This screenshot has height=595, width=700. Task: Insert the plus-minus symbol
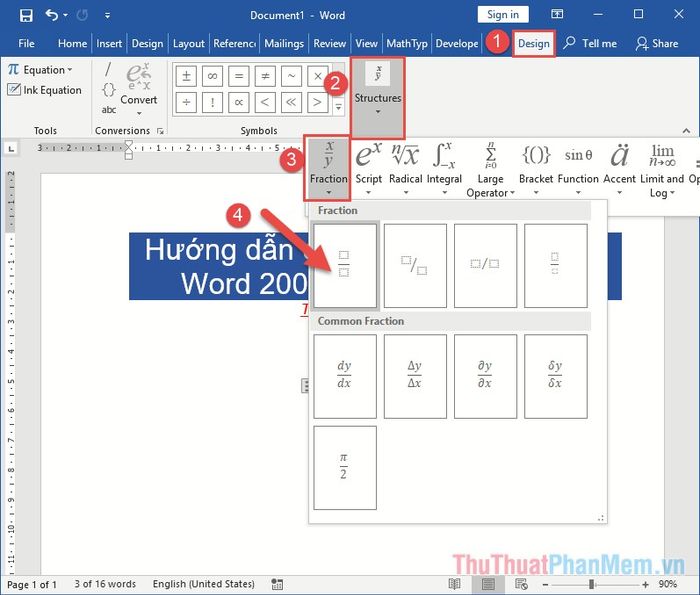coord(186,77)
